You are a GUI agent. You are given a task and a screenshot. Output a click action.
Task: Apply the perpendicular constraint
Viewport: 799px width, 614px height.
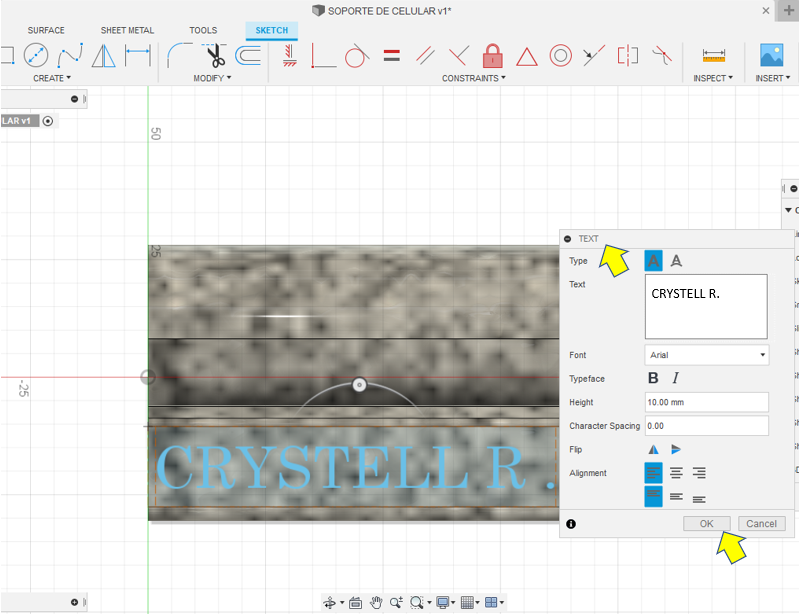(459, 56)
